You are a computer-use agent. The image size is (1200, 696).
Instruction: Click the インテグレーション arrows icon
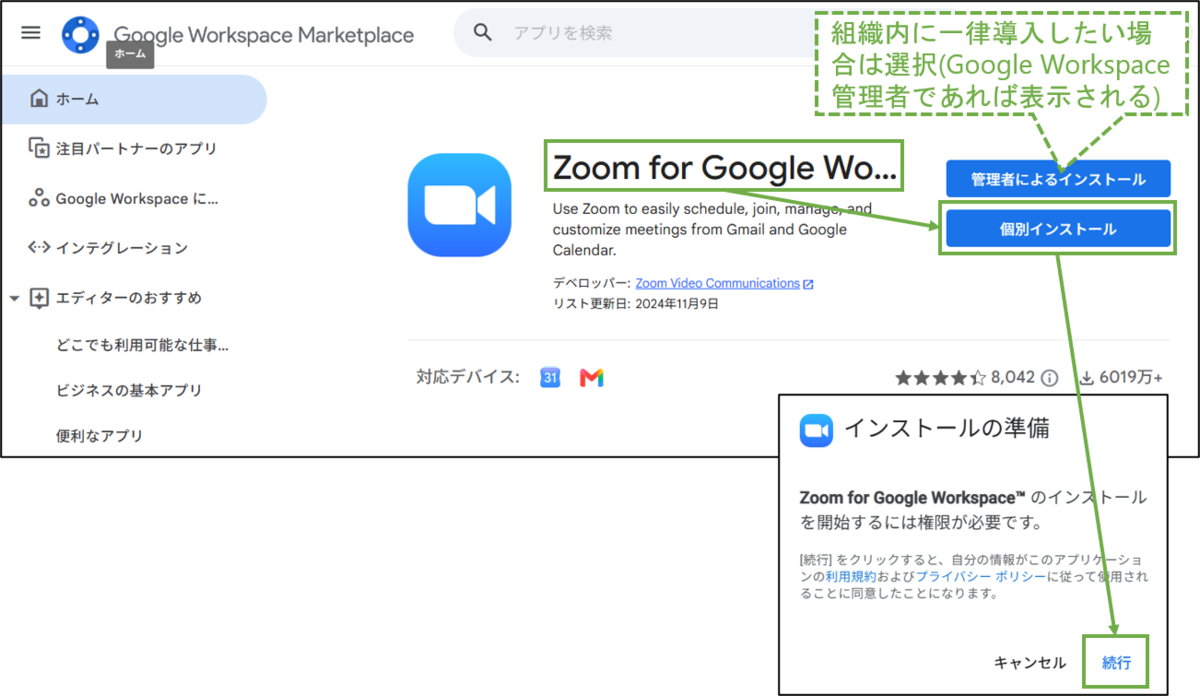click(x=39, y=248)
